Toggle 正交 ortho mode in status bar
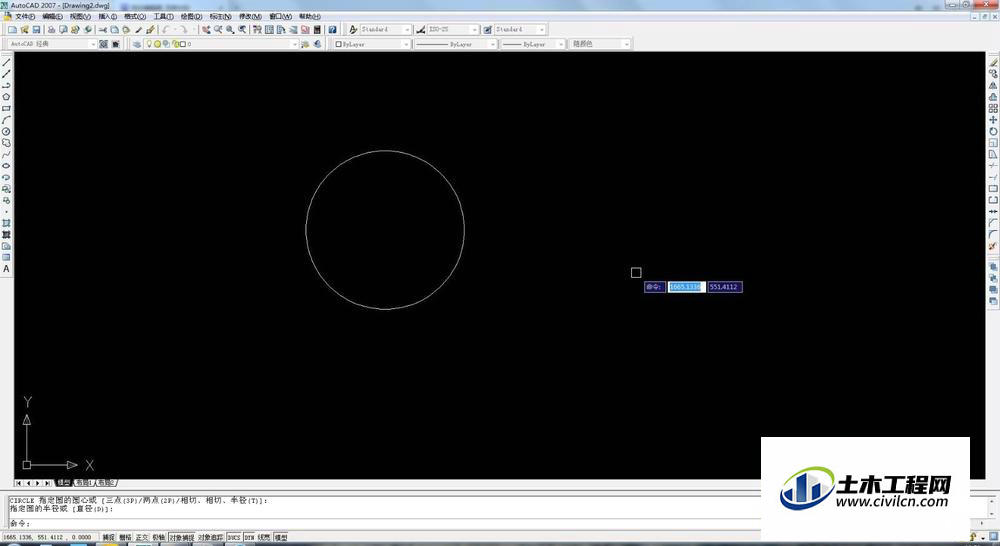This screenshot has width=1000, height=546. pos(142,538)
